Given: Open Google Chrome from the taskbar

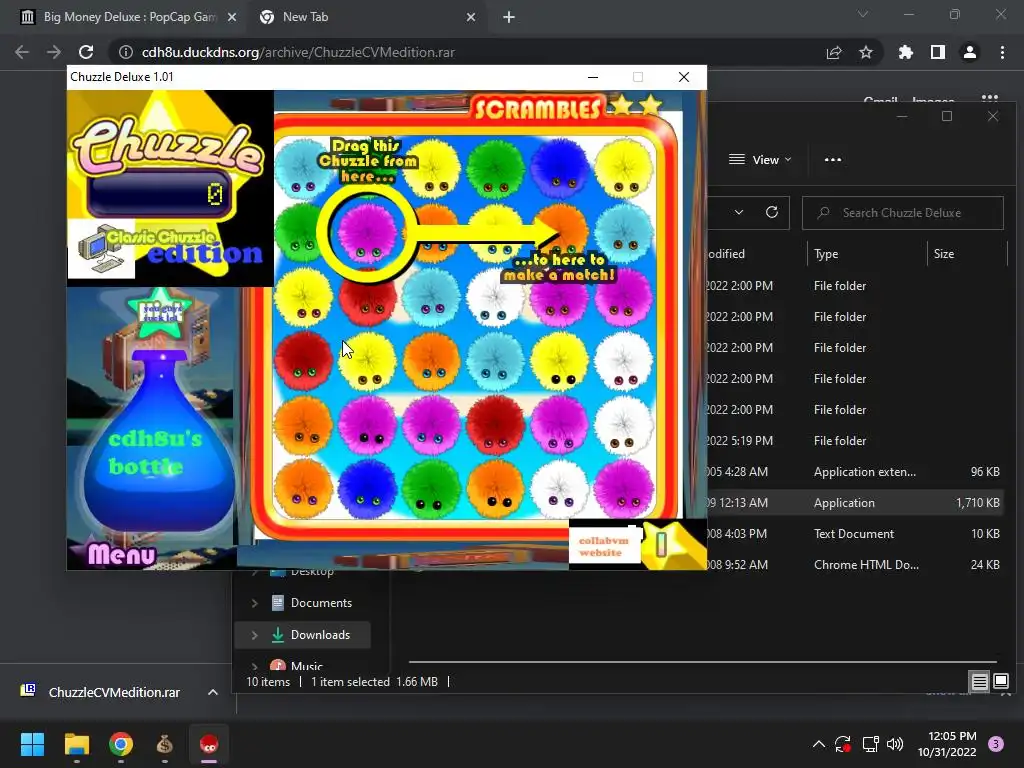Looking at the screenshot, I should 121,744.
